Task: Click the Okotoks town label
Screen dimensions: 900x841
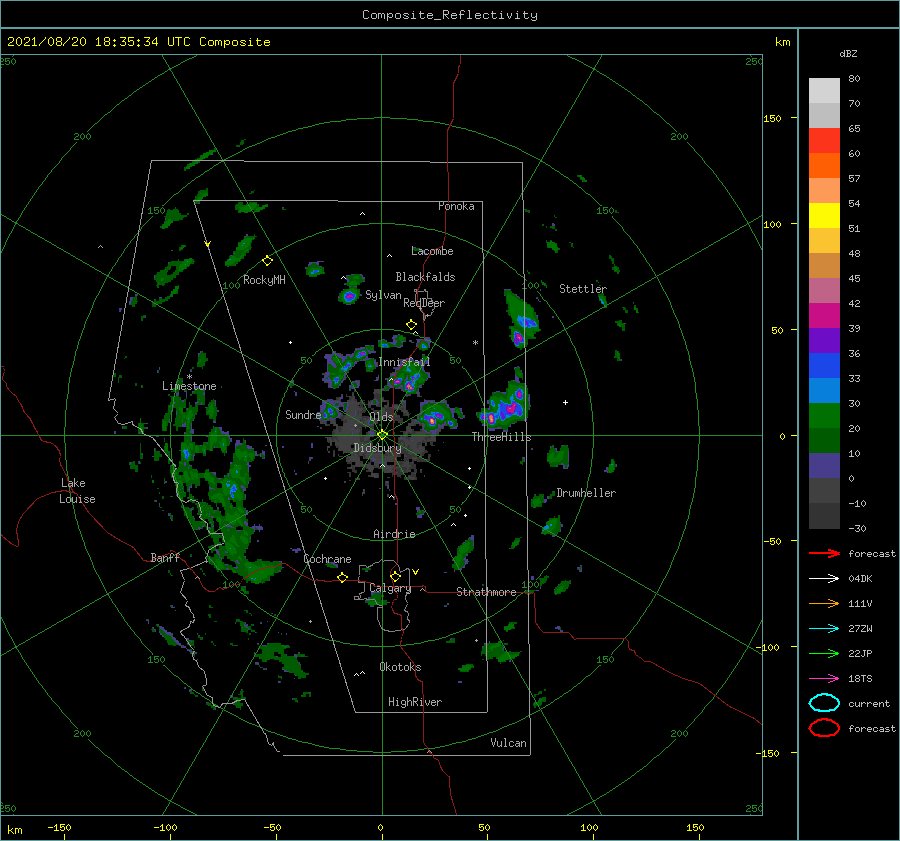Action: pyautogui.click(x=401, y=667)
